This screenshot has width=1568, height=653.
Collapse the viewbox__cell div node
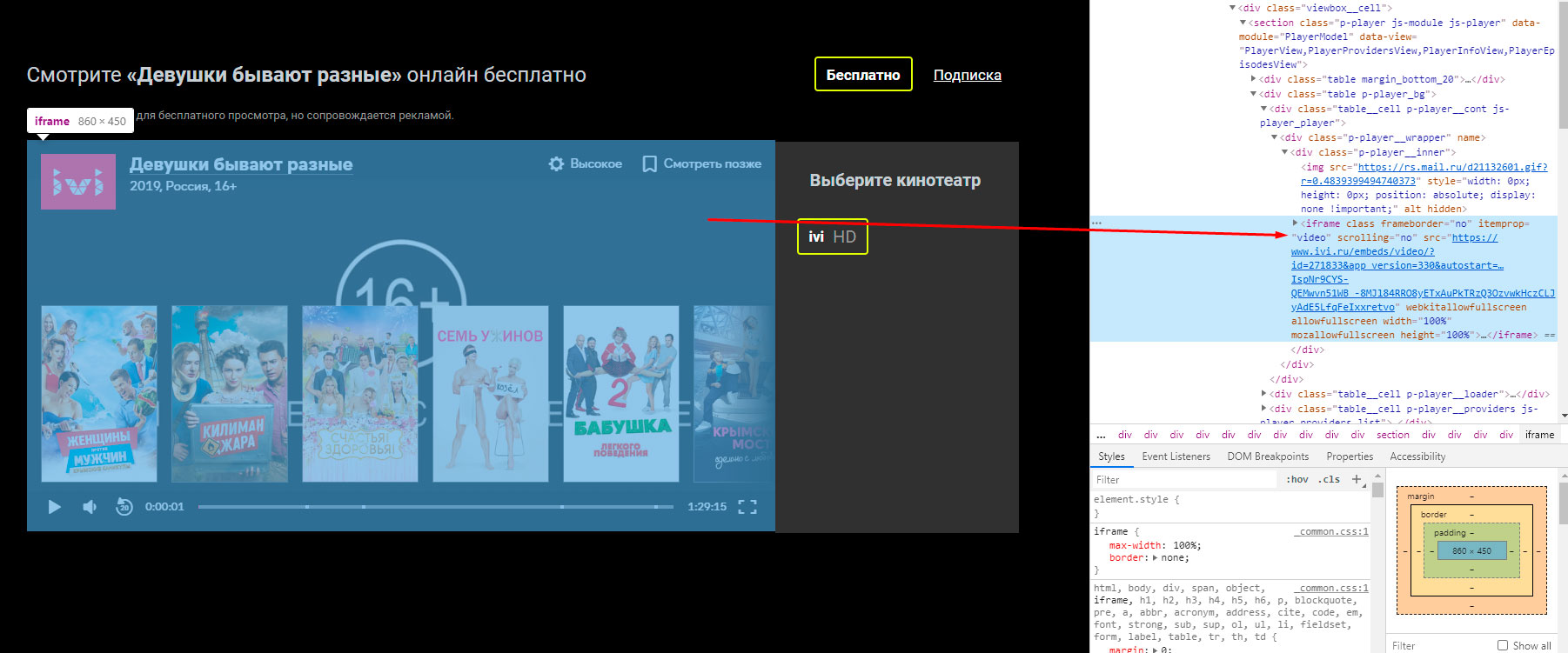(1232, 8)
